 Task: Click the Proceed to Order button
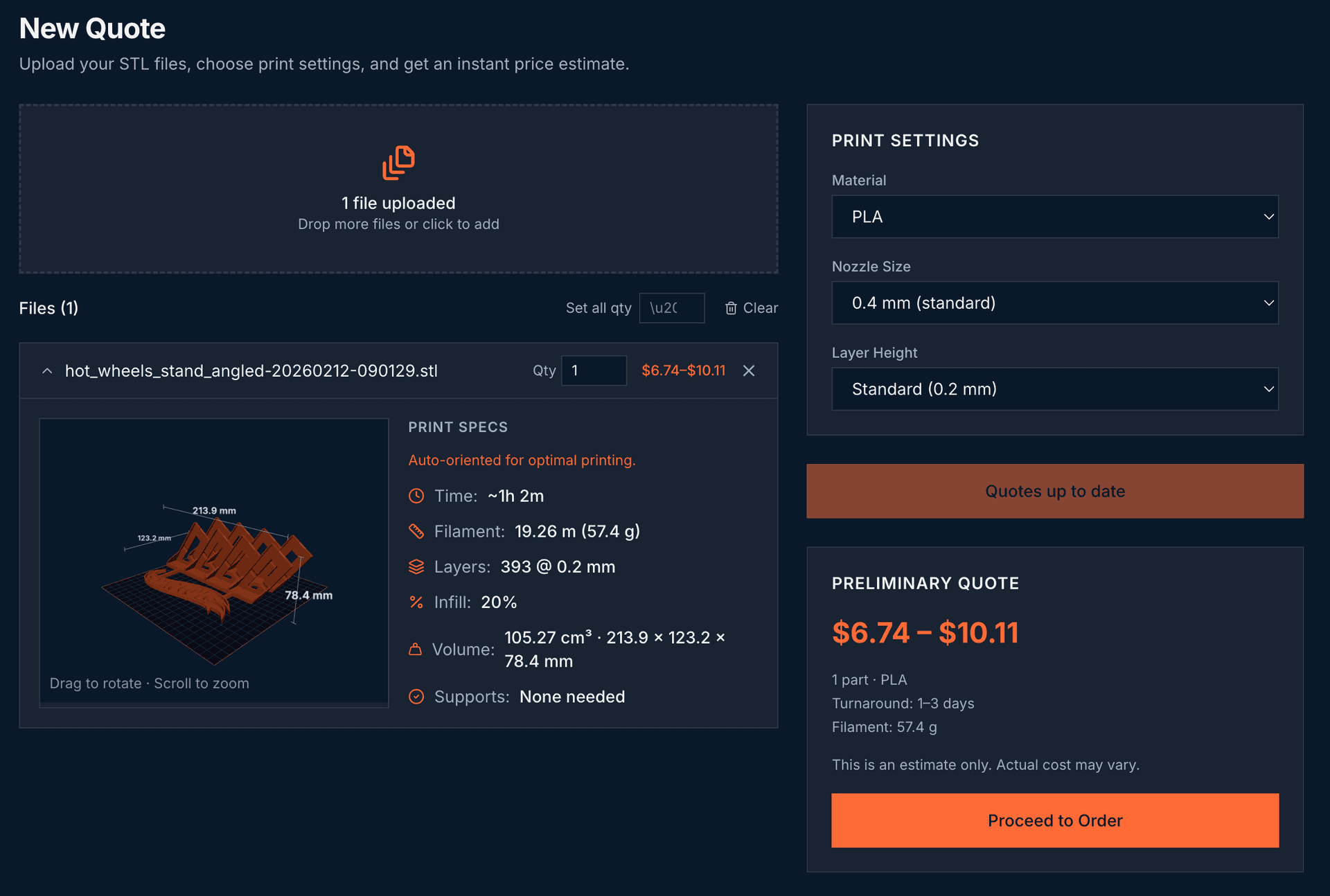tap(1054, 821)
